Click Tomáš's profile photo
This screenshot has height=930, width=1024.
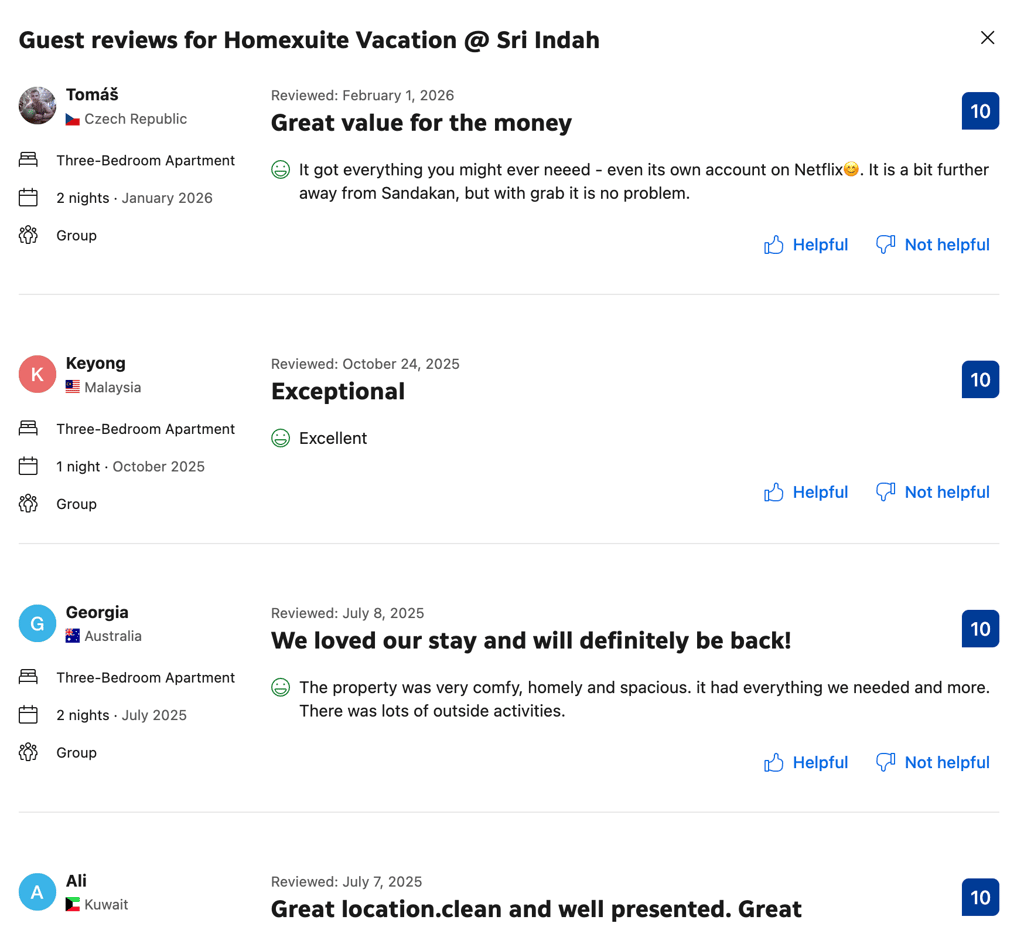pos(37,105)
